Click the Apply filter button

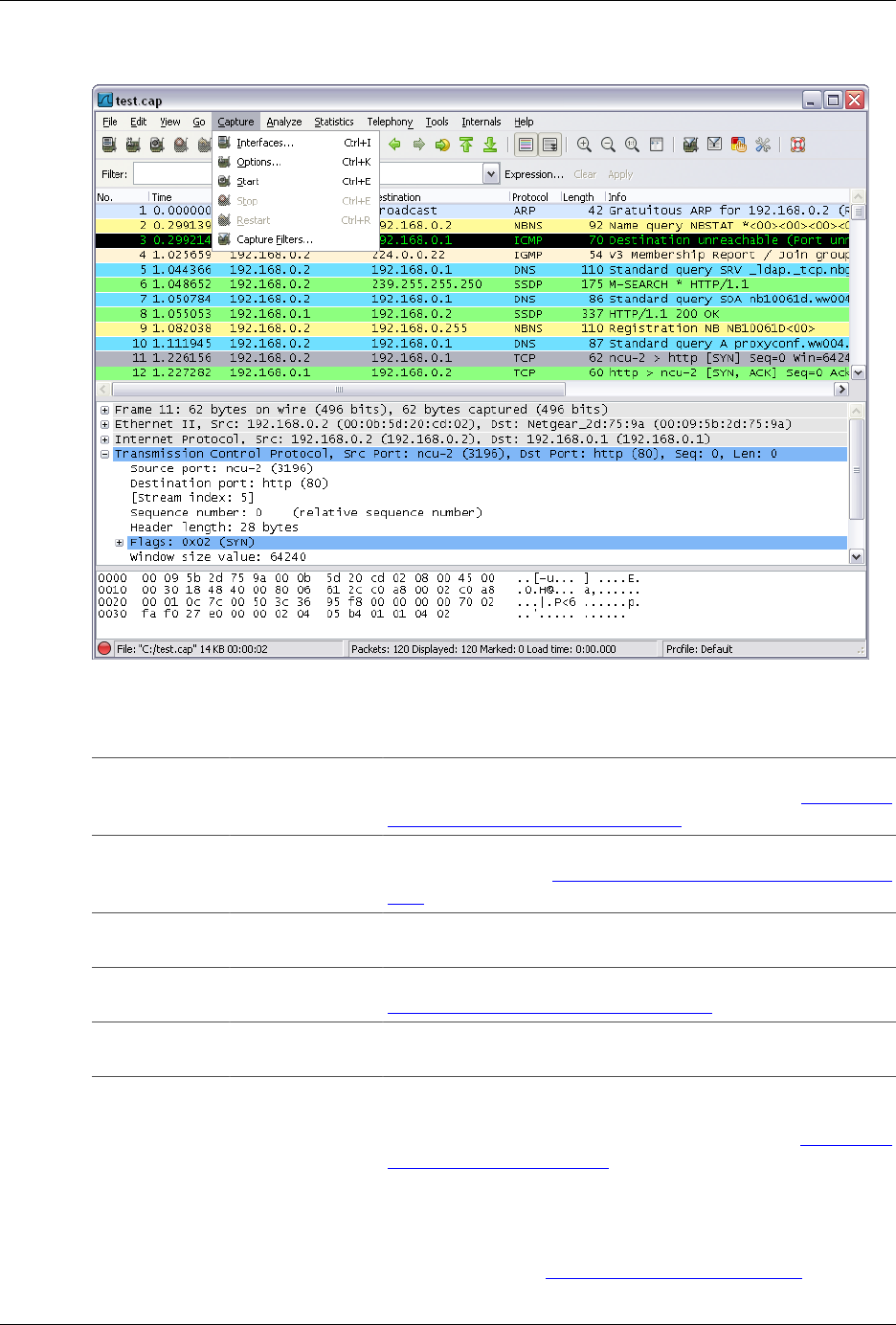click(x=620, y=174)
